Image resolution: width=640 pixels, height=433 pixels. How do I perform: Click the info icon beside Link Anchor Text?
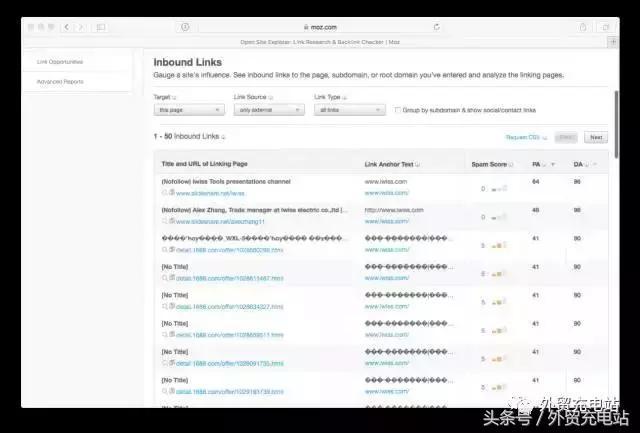click(x=417, y=164)
